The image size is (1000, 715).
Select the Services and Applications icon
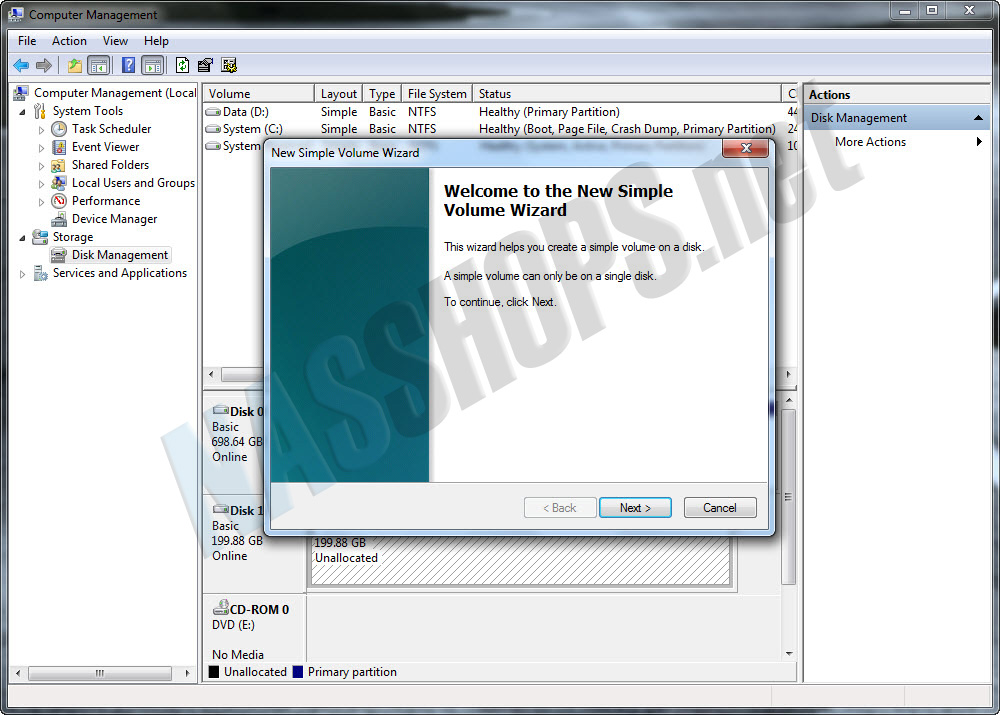[x=40, y=273]
